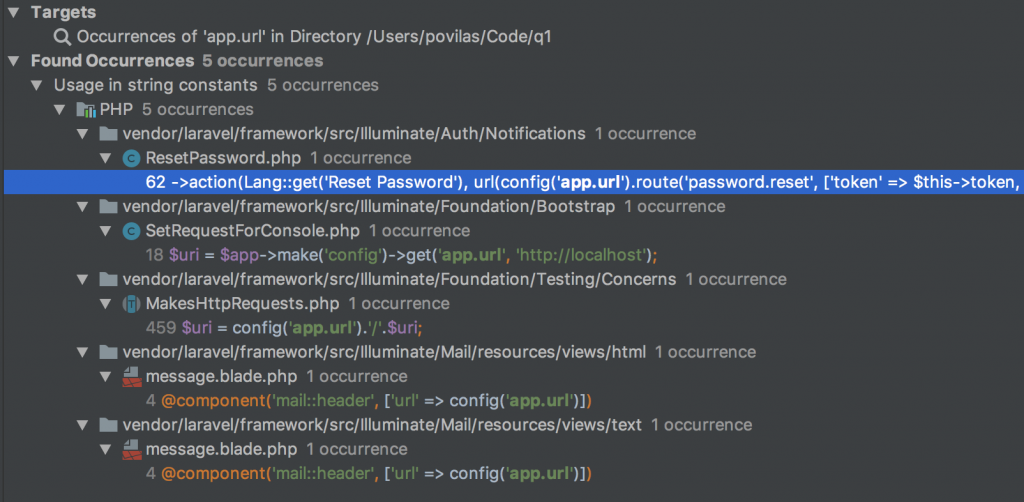Select the ResetPassword.php file row
Image resolution: width=1024 pixels, height=502 pixels.
(278, 159)
